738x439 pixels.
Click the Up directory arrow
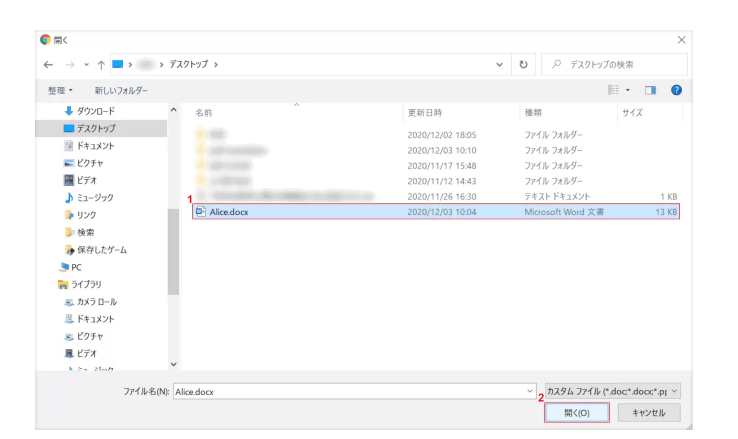pyautogui.click(x=100, y=65)
